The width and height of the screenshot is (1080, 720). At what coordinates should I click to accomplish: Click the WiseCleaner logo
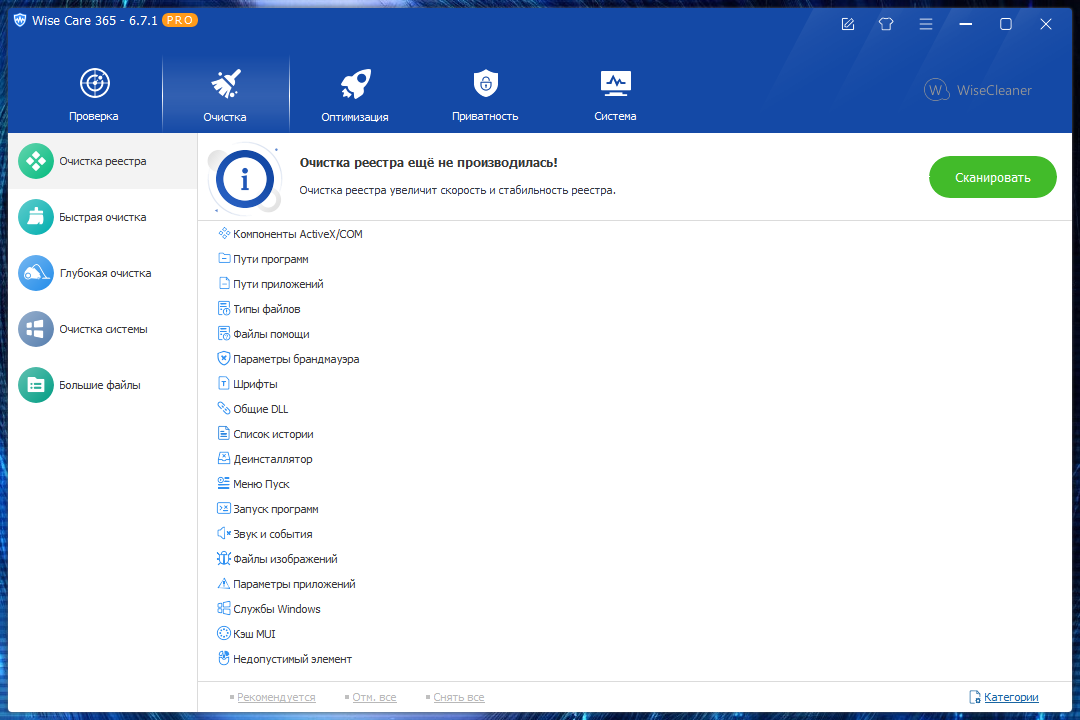pyautogui.click(x=978, y=90)
